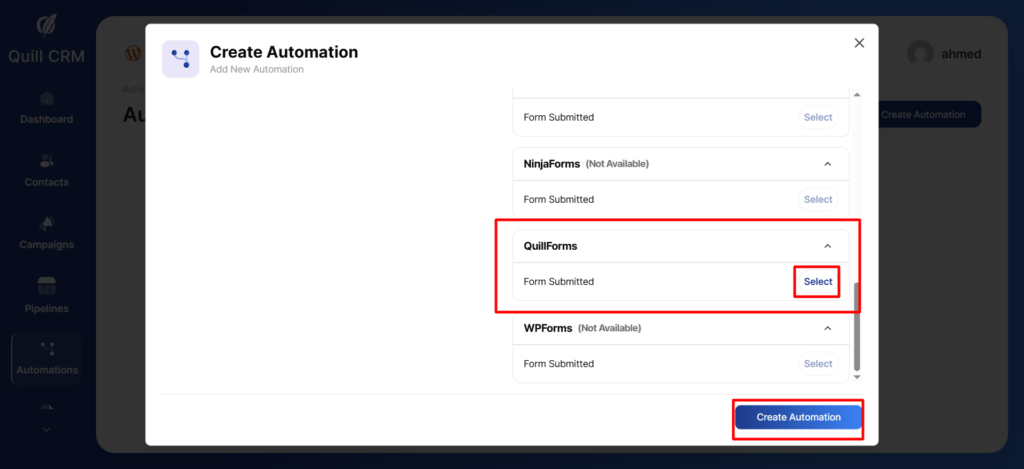Select the Automations sidebar icon
Screen dimensions: 1024x469
tap(46, 348)
